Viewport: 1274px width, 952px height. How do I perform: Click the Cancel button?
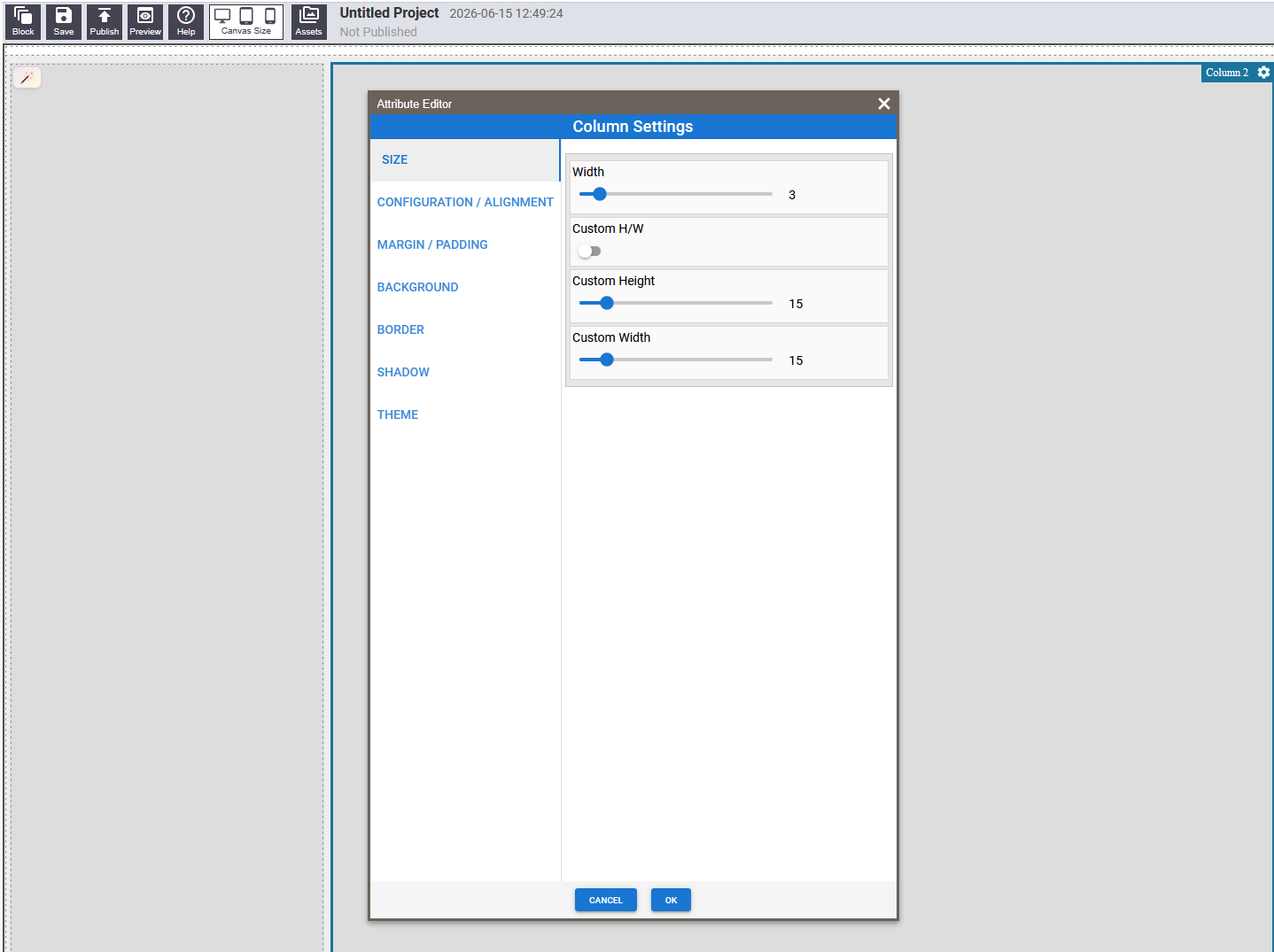point(606,900)
